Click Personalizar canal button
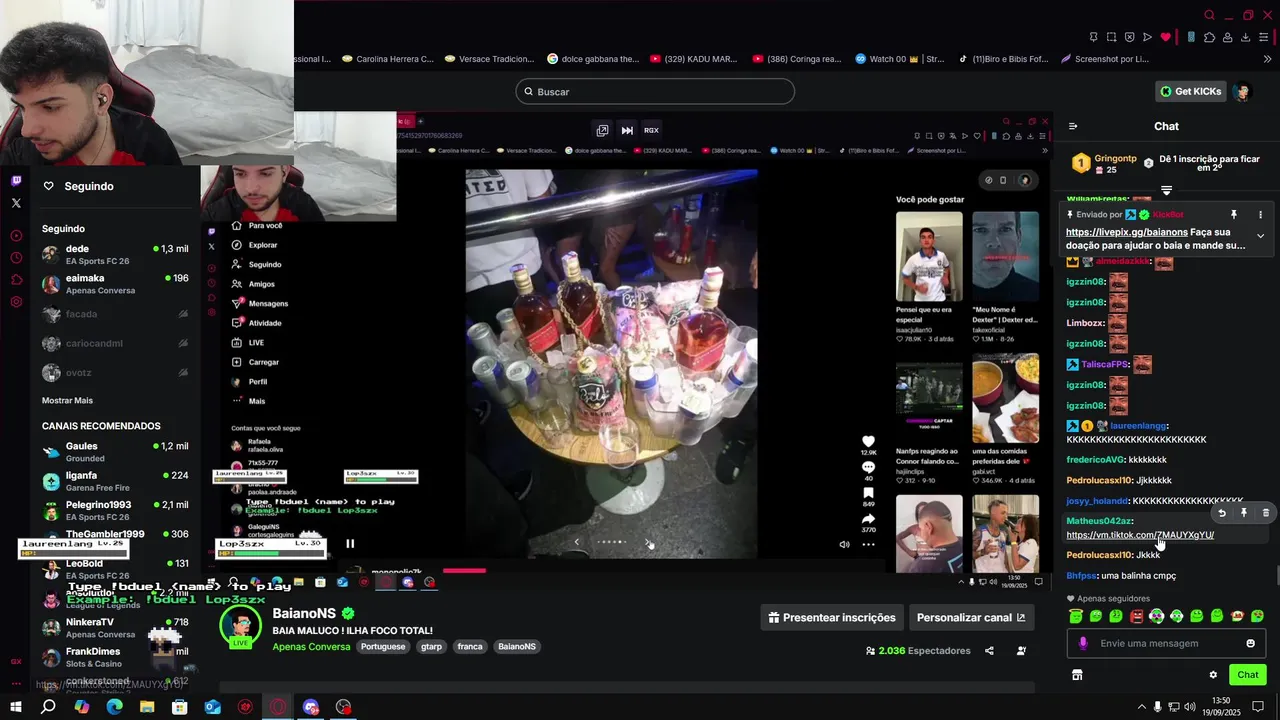 pos(970,618)
